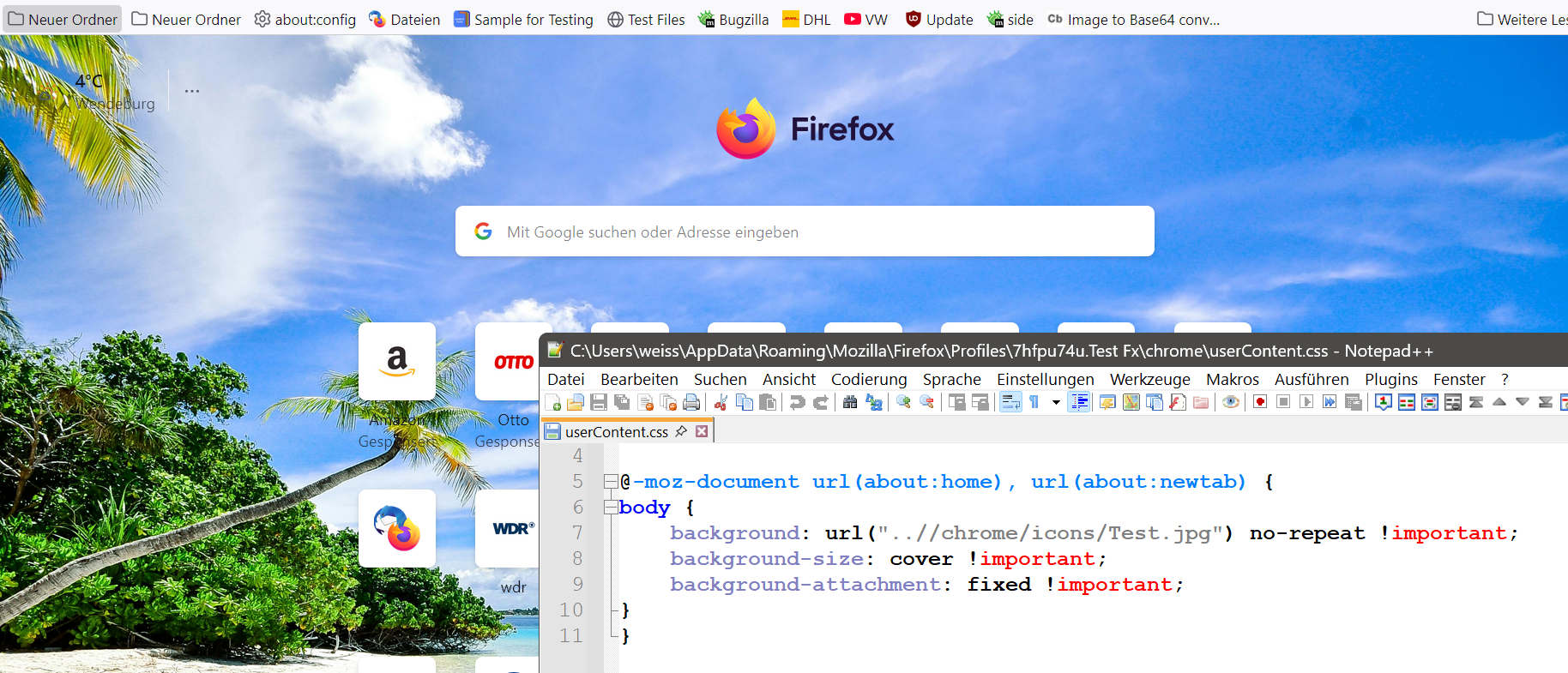The image size is (1568, 673).
Task: Open the Test Files bookmark
Action: coord(646,19)
